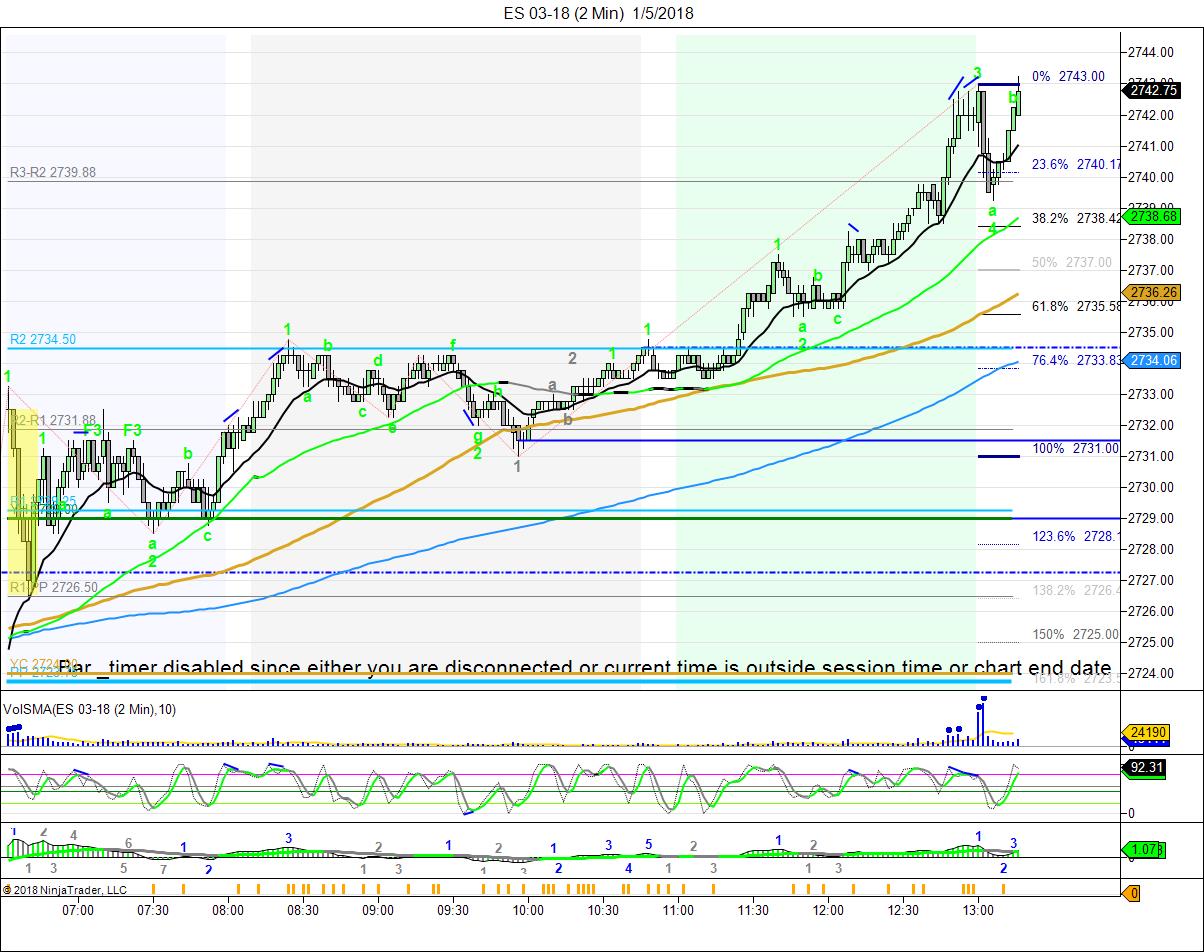Image resolution: width=1204 pixels, height=952 pixels.
Task: Click the 2730.00 price axis label
Action: point(1150,487)
